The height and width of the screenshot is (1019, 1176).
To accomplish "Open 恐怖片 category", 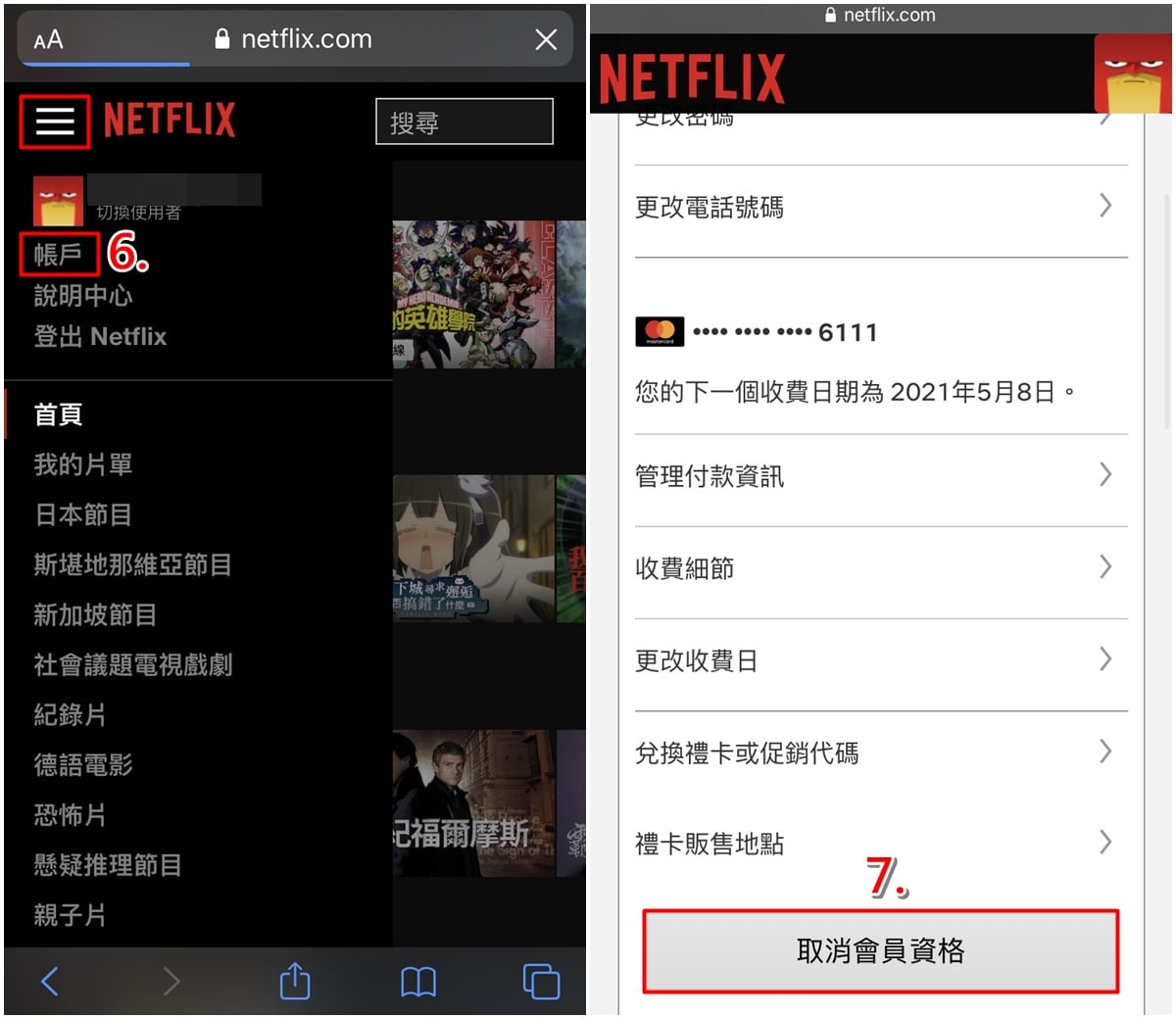I will click(x=70, y=814).
